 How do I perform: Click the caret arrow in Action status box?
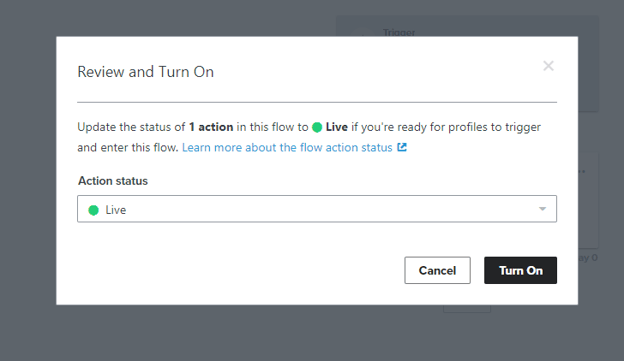coord(542,209)
